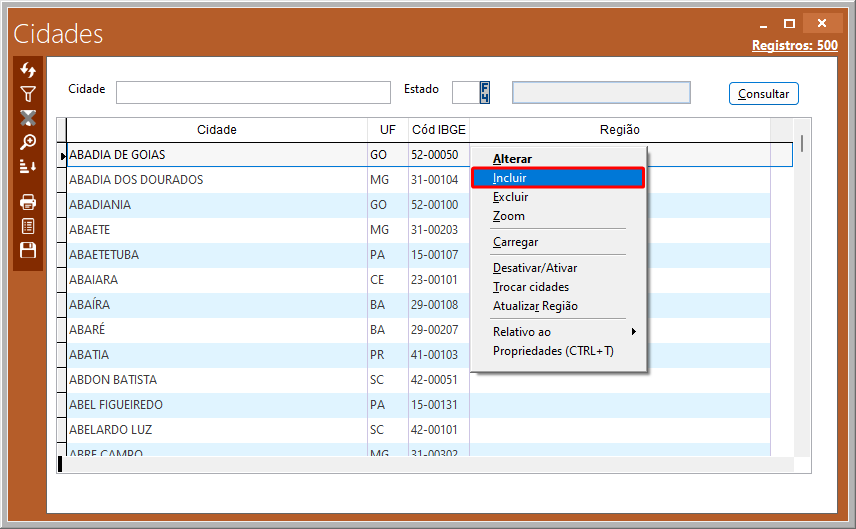The image size is (856, 529).
Task: Select 'Excluir' in the context menu
Action: click(511, 197)
